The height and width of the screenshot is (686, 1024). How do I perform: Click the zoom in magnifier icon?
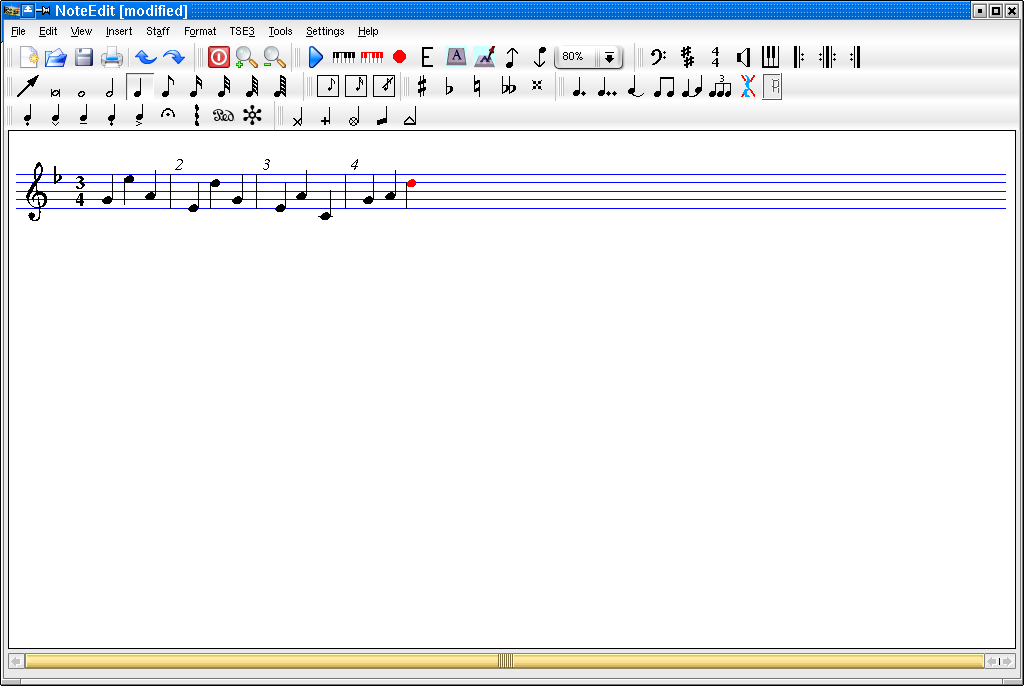246,57
